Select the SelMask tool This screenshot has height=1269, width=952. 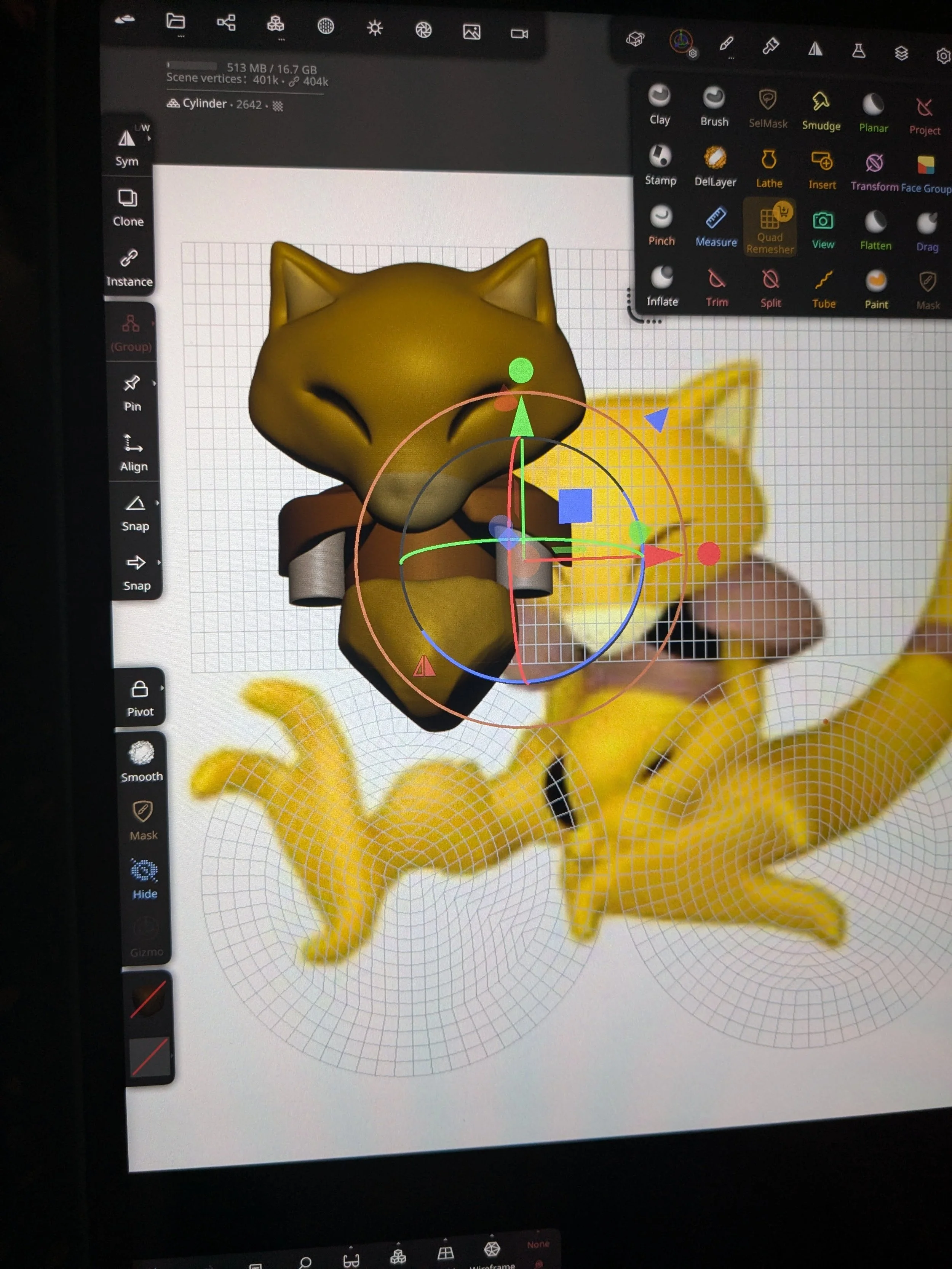[x=768, y=109]
